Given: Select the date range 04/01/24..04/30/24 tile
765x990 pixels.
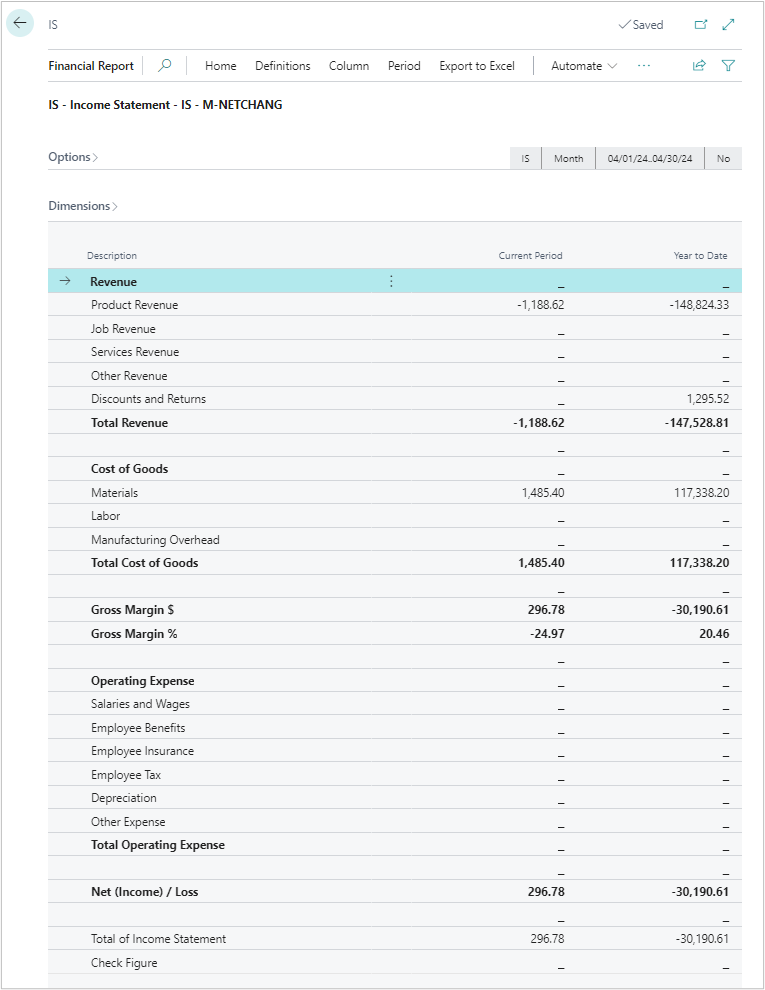Looking at the screenshot, I should (649, 158).
